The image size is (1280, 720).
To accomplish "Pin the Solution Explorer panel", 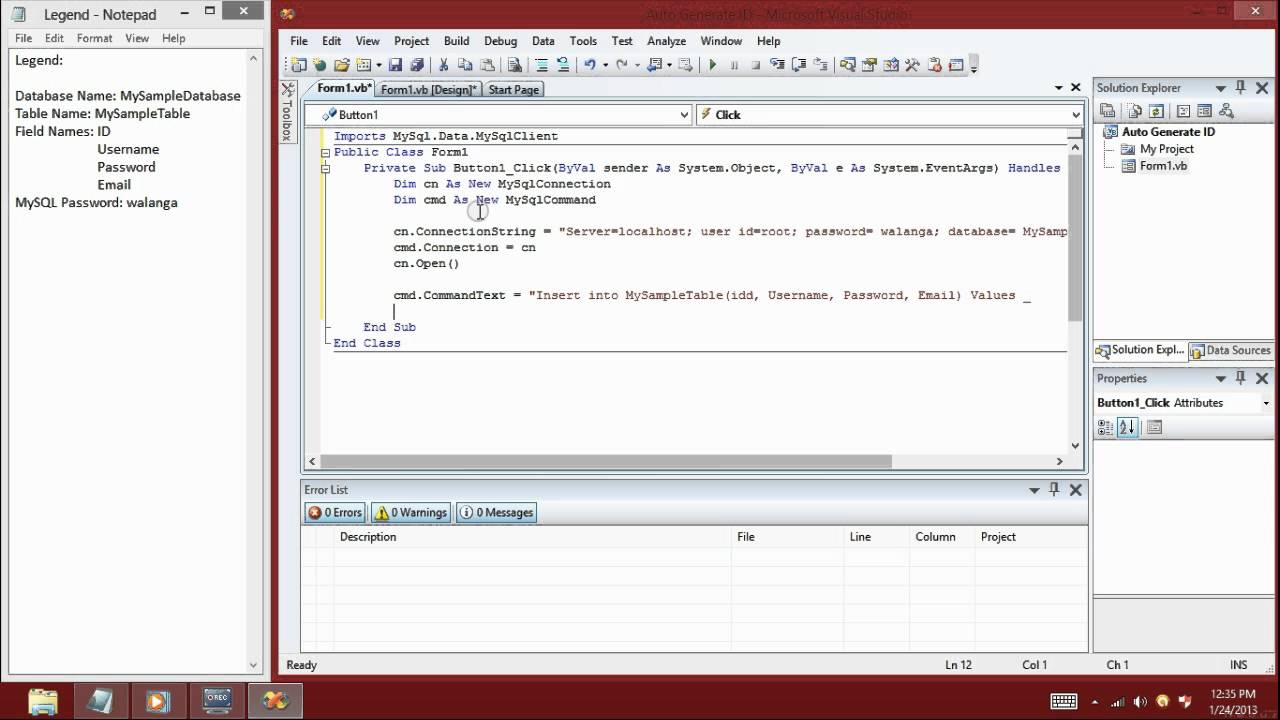I will pos(1241,88).
